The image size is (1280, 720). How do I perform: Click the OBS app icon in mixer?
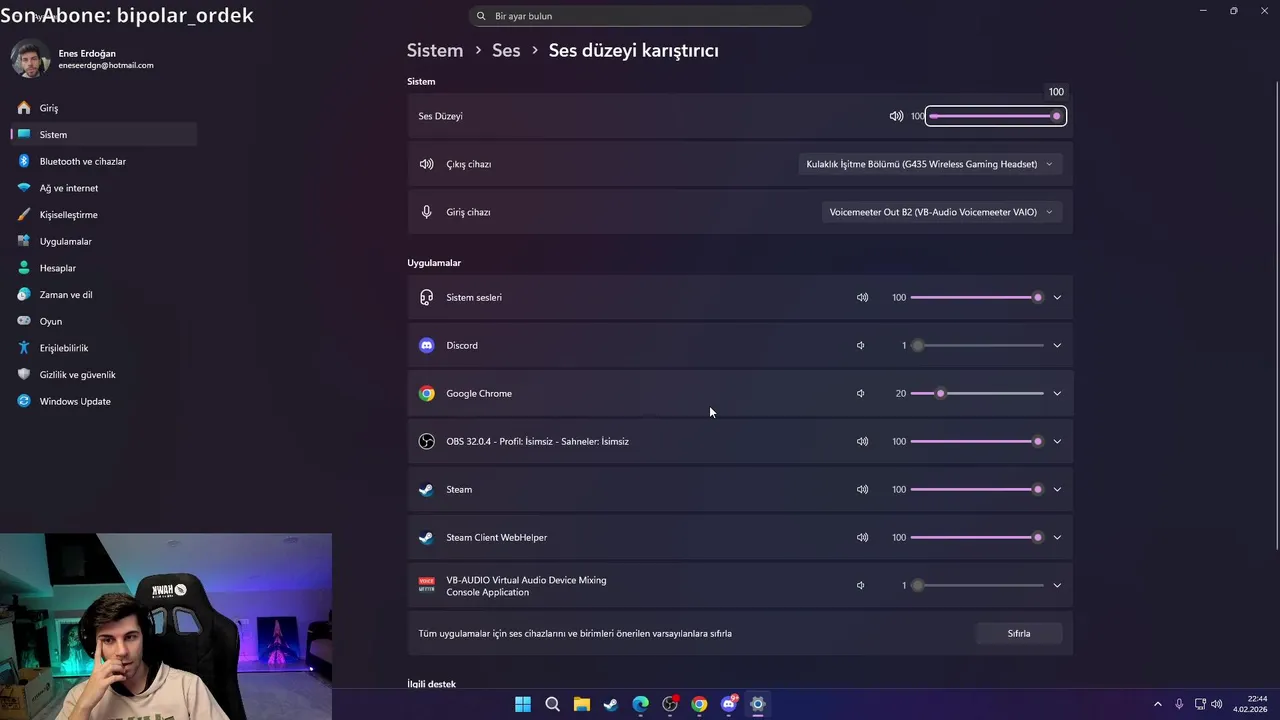[x=427, y=441]
